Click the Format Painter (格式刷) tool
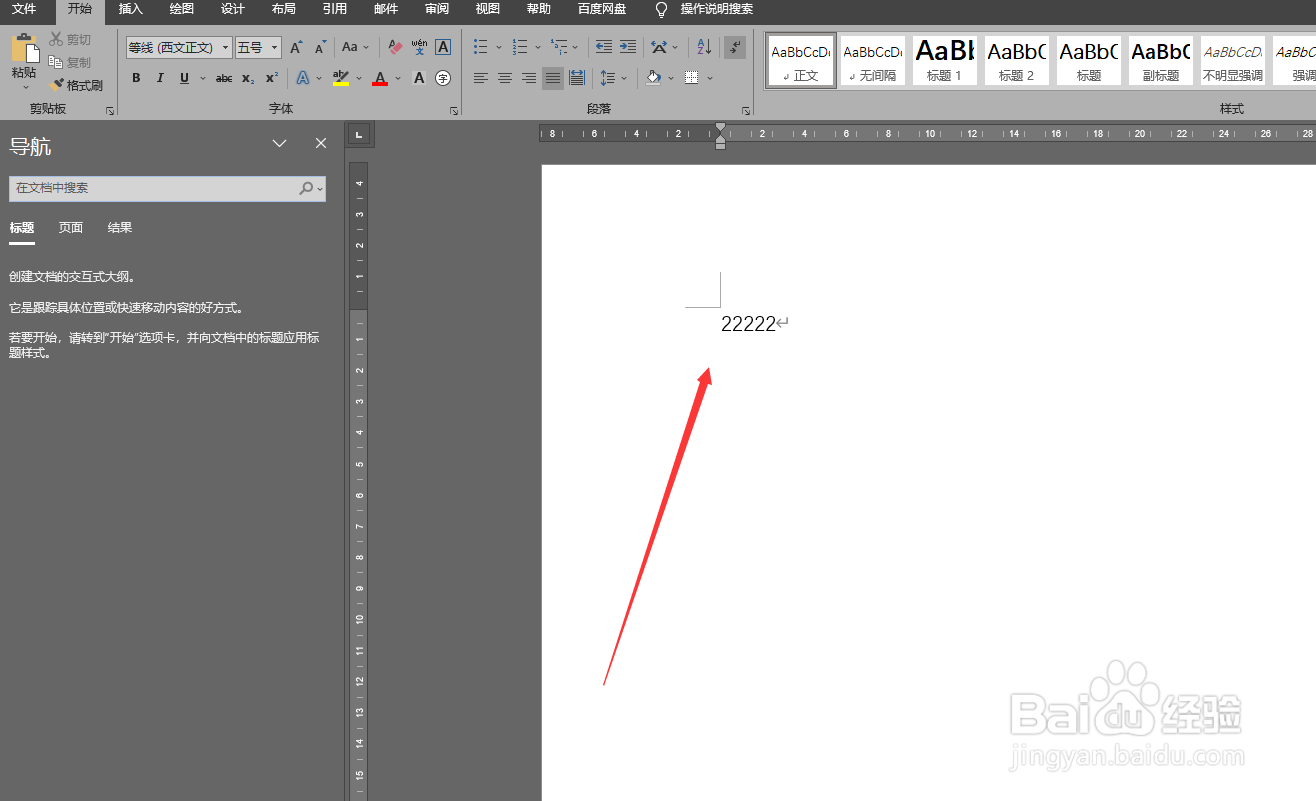Screen dimensions: 1316x801 tap(76, 86)
